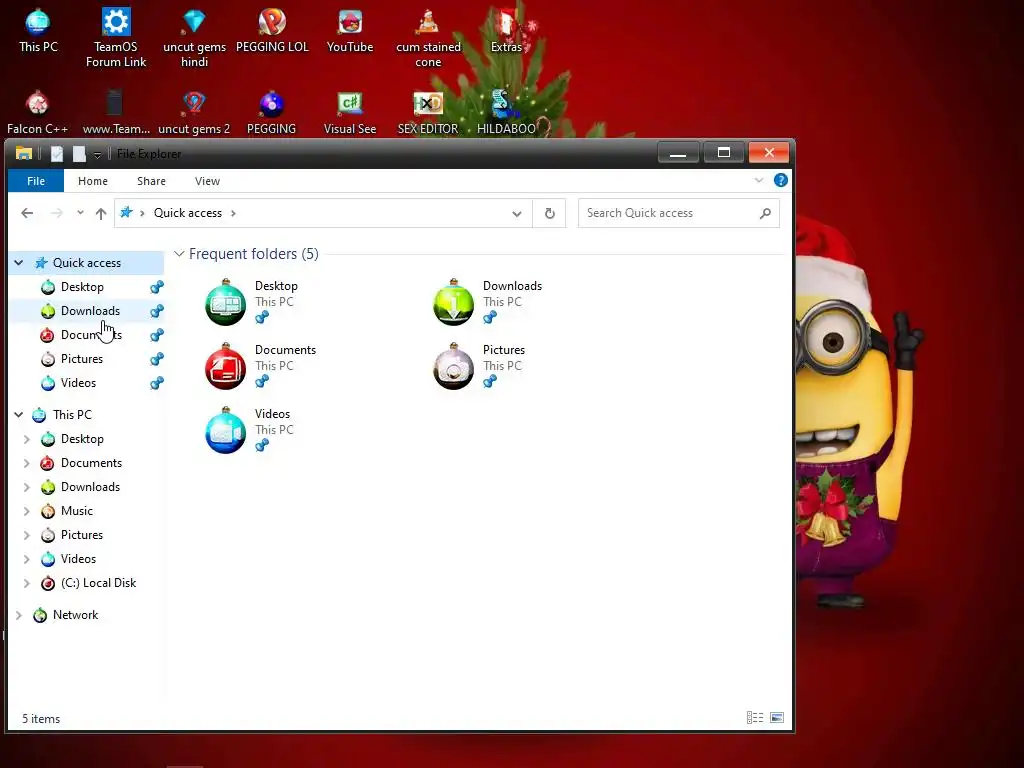The height and width of the screenshot is (768, 1024).
Task: Go back with the Back arrow
Action: (x=27, y=213)
